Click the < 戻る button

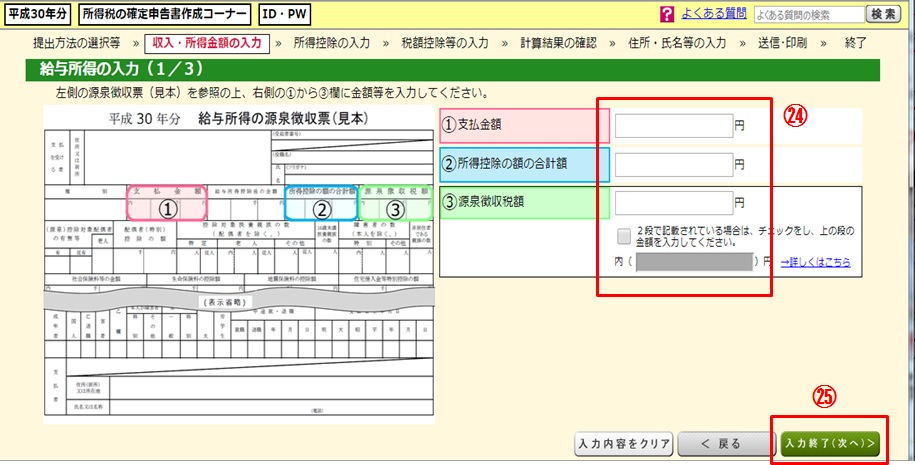pos(726,443)
